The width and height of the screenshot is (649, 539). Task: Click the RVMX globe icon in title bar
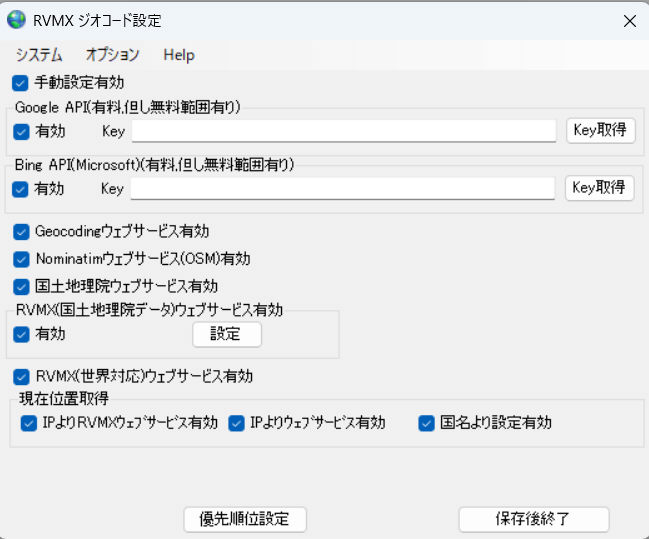coord(17,20)
